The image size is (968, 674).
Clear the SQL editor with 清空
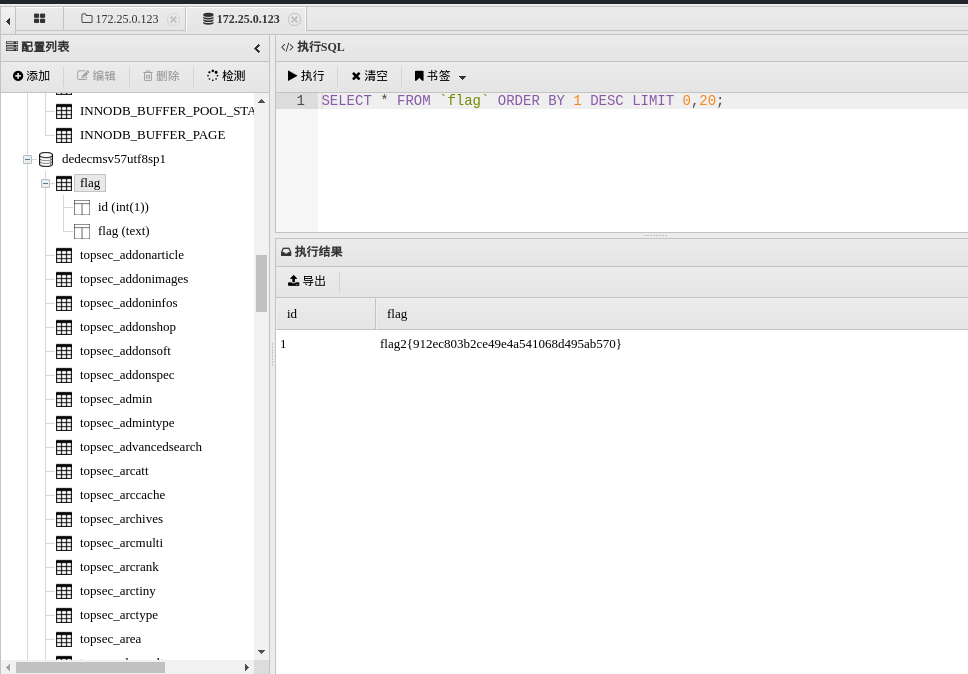click(369, 76)
